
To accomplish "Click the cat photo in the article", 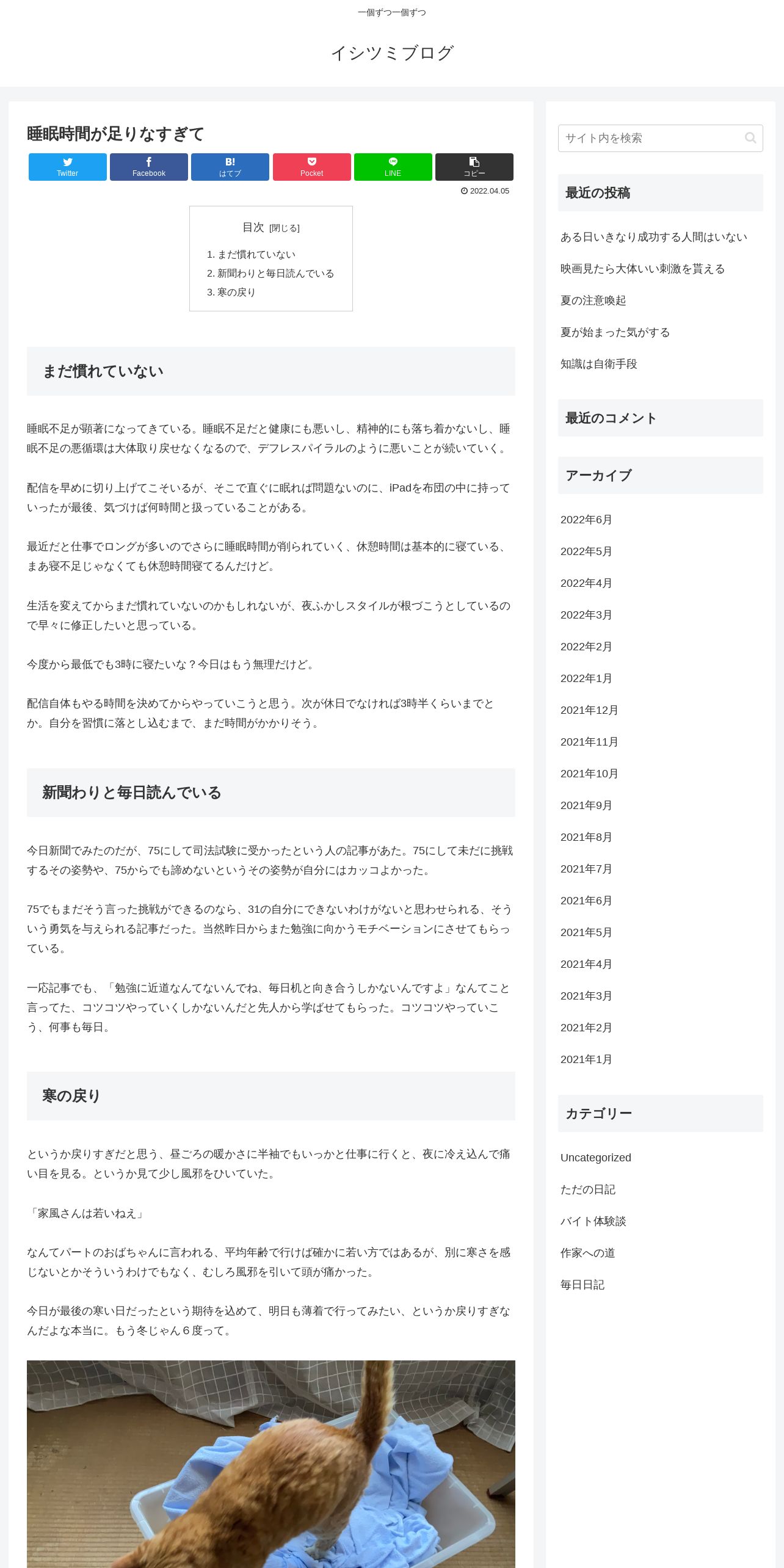I will (271, 1464).
